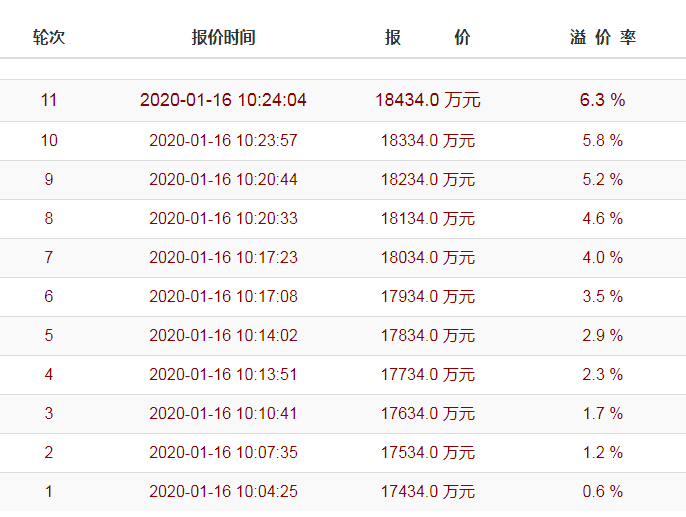
Task: Click the 18334.0 万元 bid price
Action: tap(428, 141)
